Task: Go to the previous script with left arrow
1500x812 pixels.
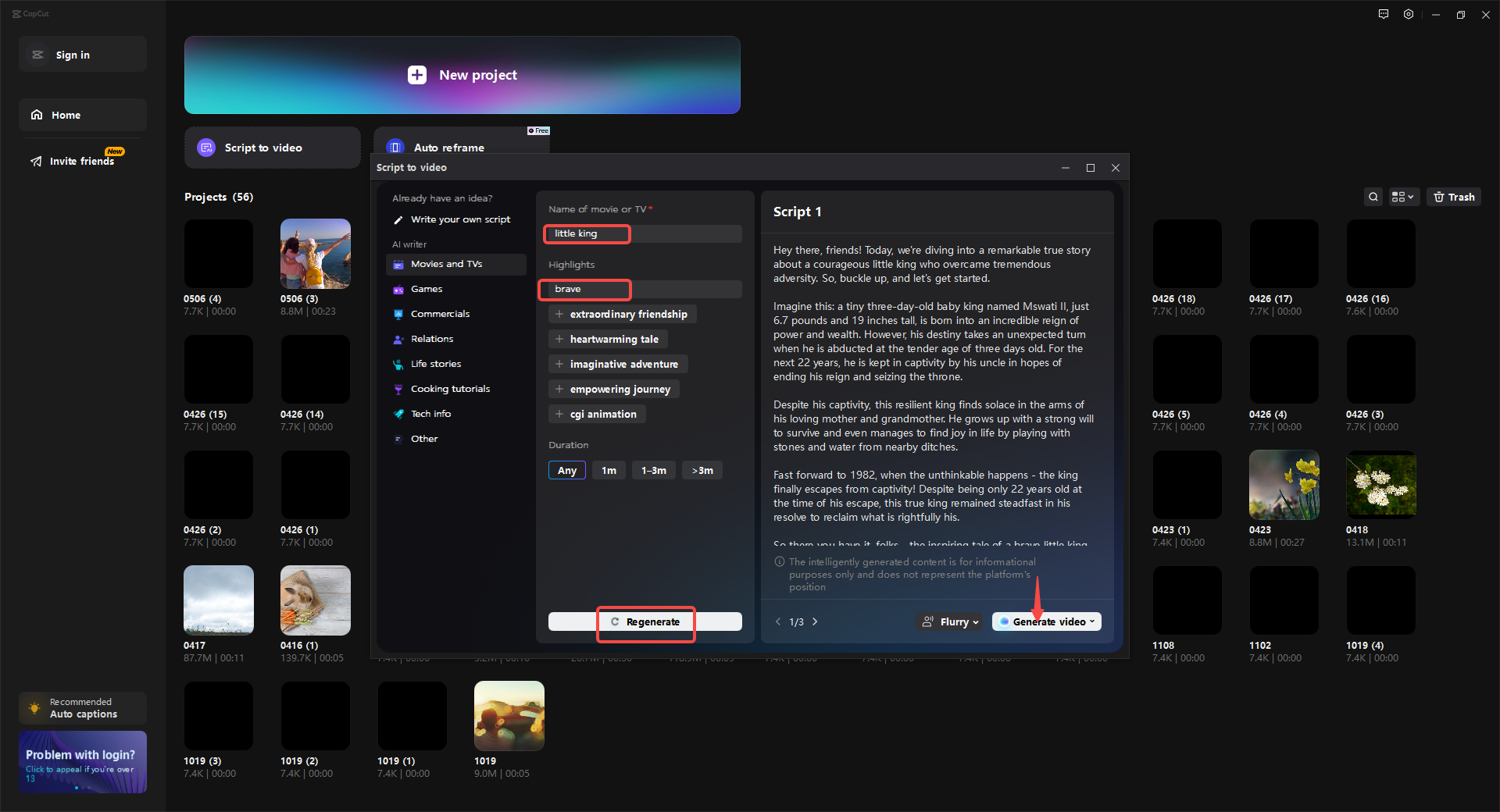Action: [x=778, y=621]
